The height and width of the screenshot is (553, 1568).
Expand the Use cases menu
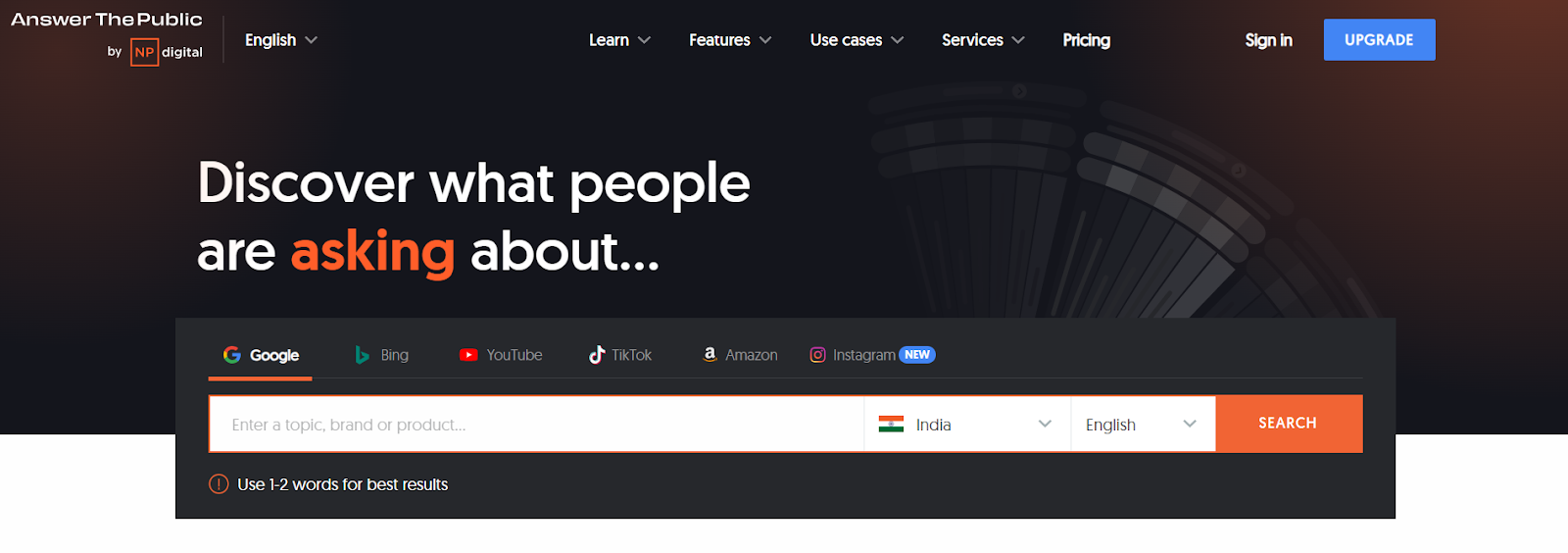click(x=857, y=40)
